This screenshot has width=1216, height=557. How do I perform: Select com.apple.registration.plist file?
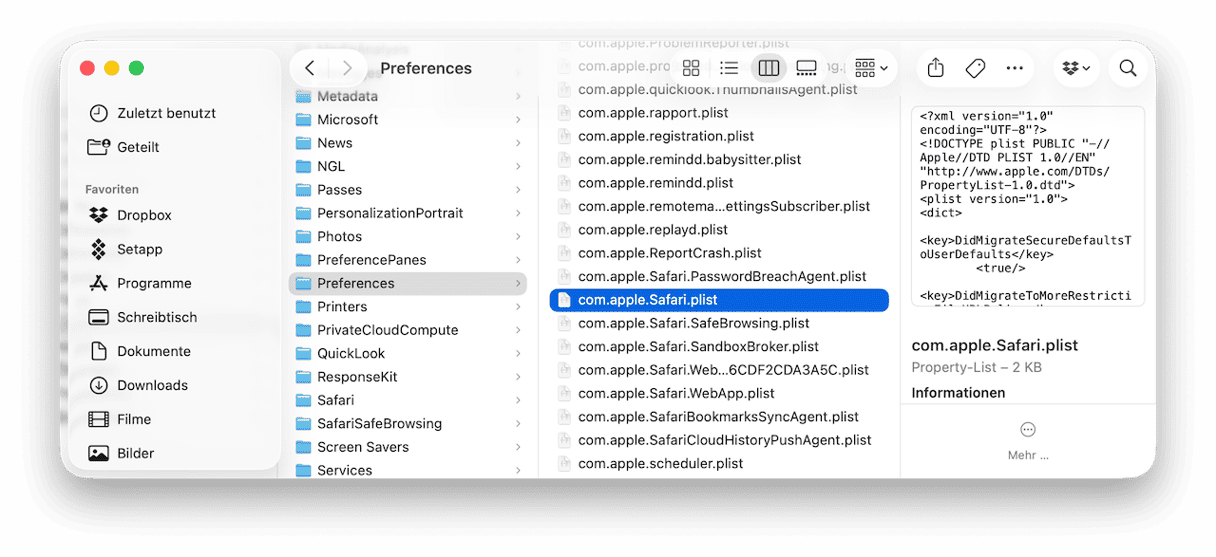click(x=719, y=136)
